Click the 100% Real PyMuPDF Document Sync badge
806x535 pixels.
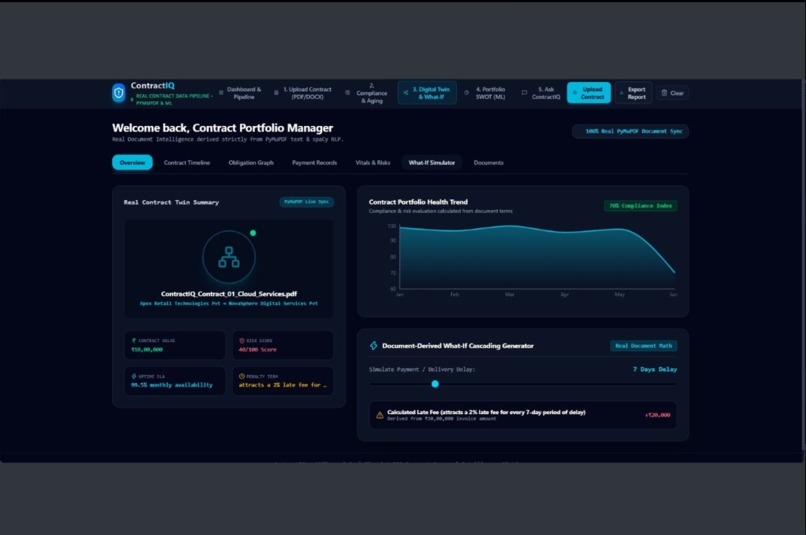tap(630, 132)
